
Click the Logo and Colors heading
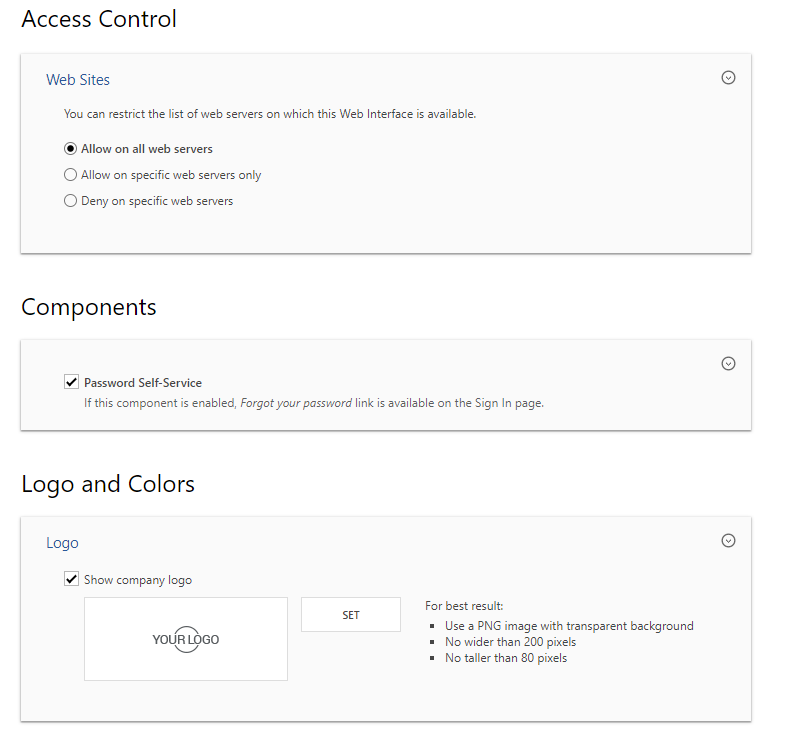108,484
